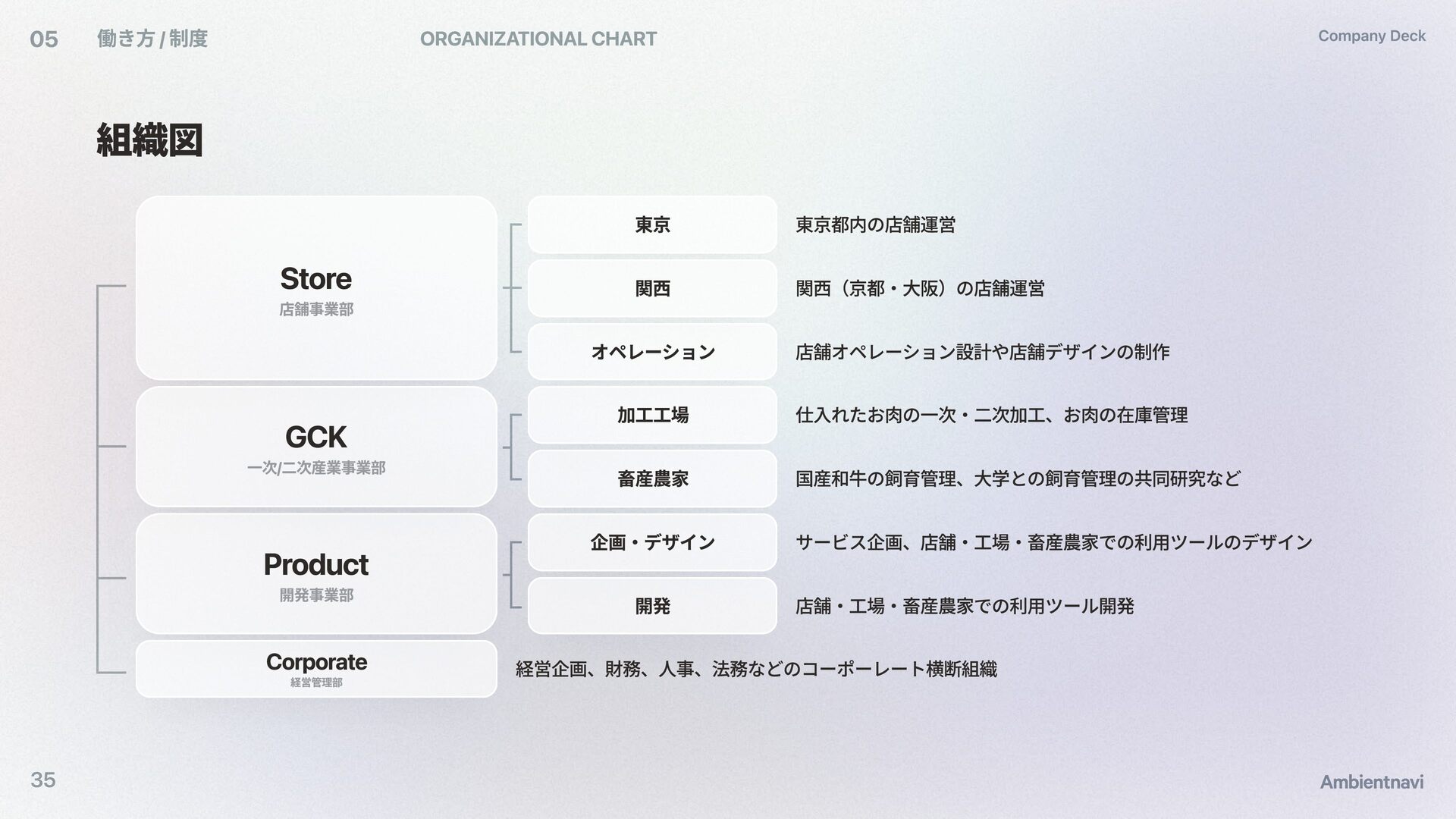
Task: Click the Company Deck label
Action: click(1371, 36)
